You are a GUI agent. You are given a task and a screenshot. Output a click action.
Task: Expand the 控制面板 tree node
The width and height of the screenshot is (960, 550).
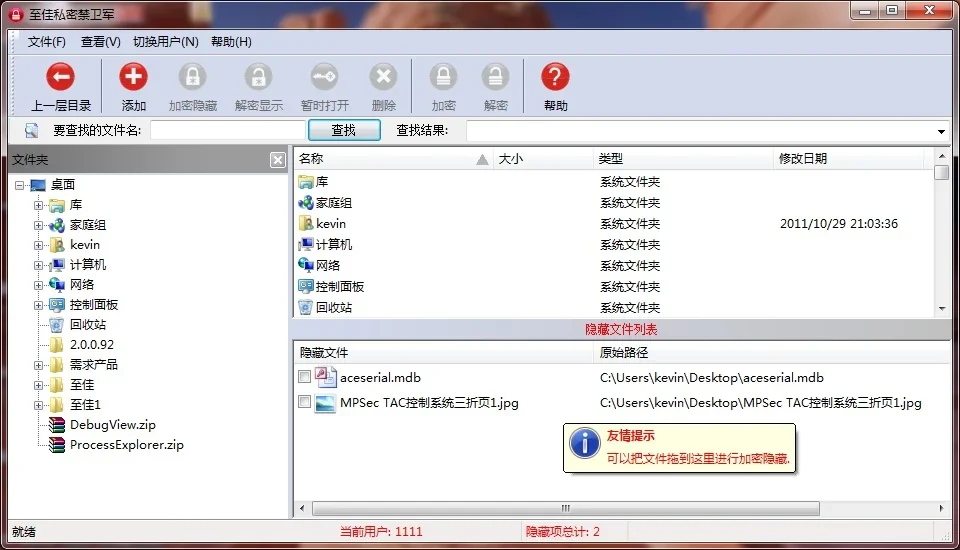coord(39,305)
